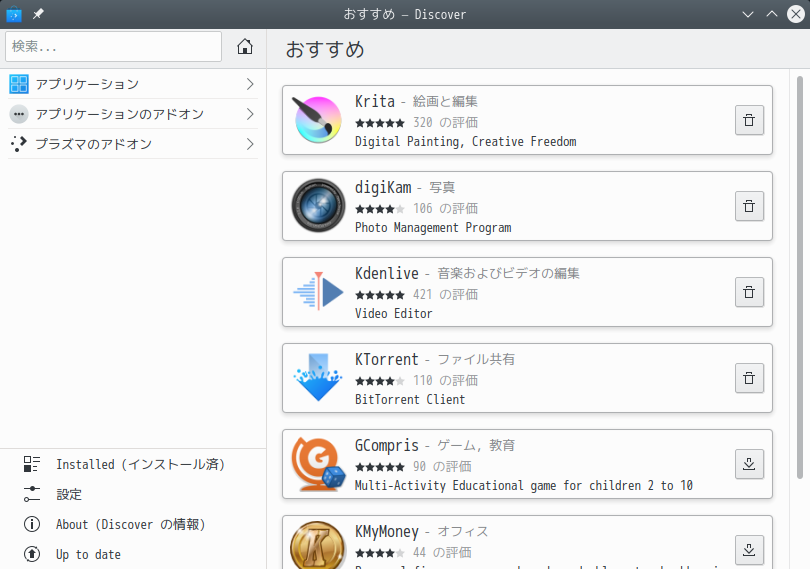Open the Krita paintbrush app icon
Viewport: 810px width, 569px height.
(317, 120)
